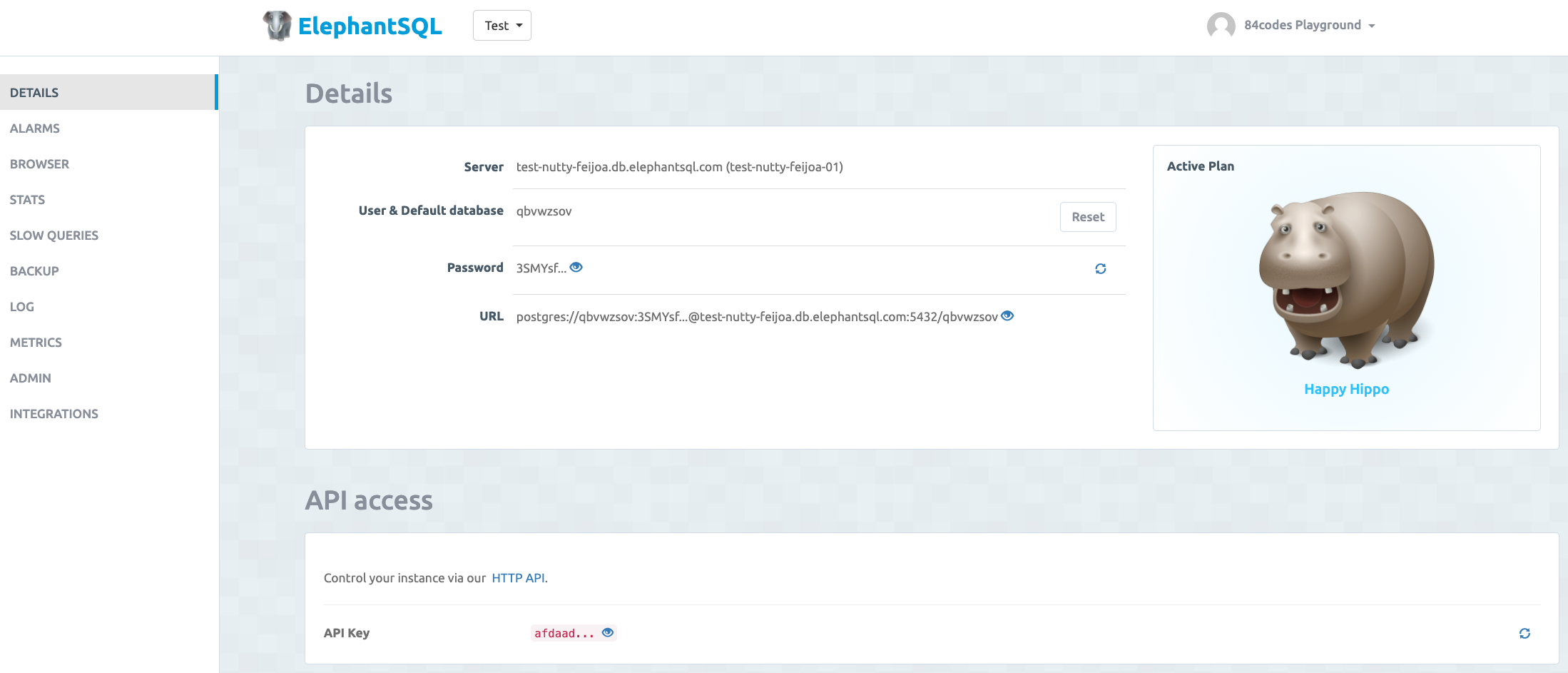Open the Test instance dropdown
Viewport: 1568px width, 673px height.
pyautogui.click(x=502, y=26)
